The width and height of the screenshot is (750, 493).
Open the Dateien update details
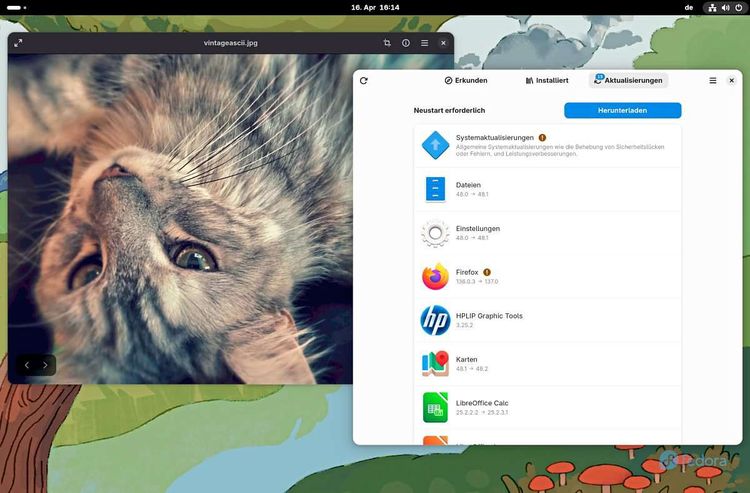tap(547, 189)
